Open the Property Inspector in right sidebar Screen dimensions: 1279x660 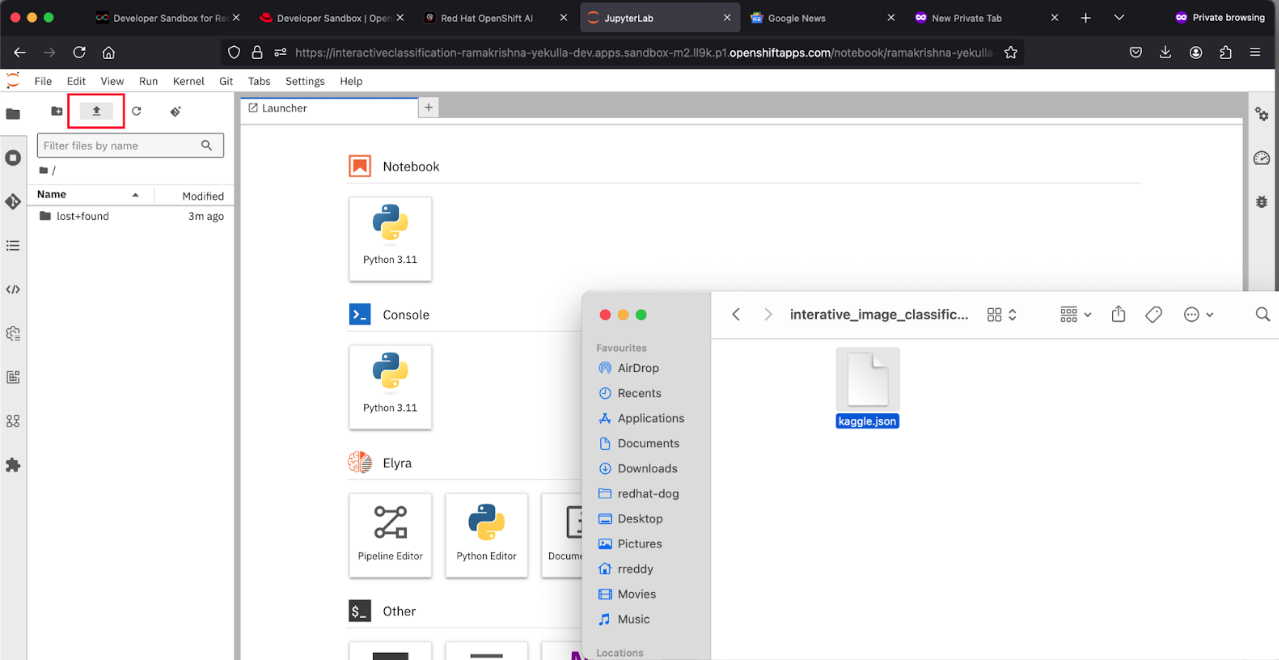pos(1261,115)
